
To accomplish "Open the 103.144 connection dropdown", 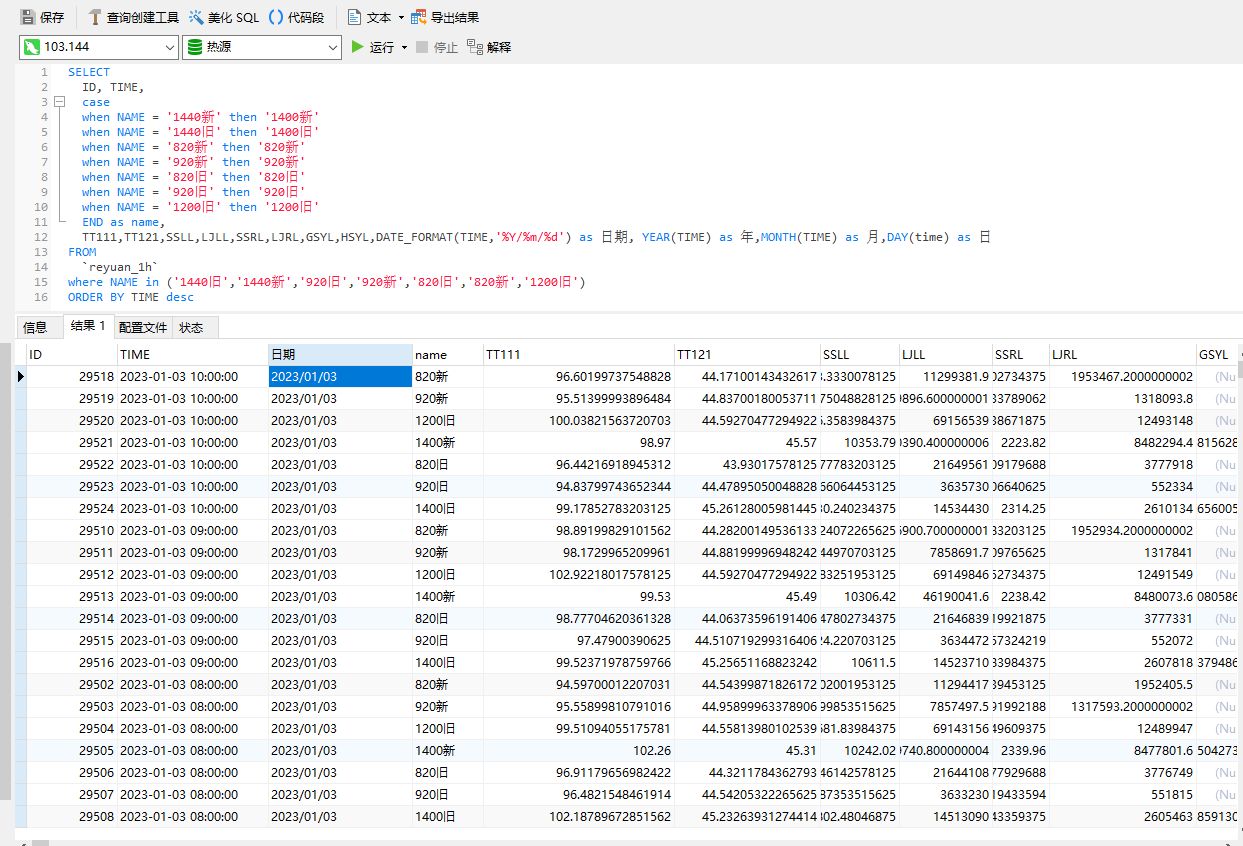I will pos(169,47).
